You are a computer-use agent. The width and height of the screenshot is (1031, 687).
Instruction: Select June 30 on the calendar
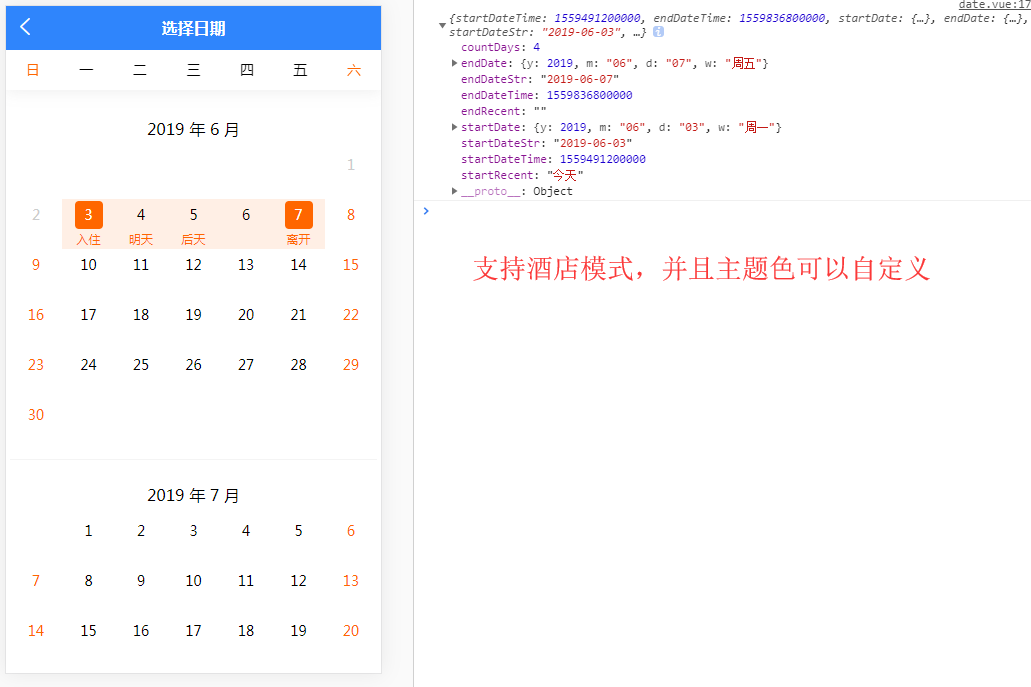pyautogui.click(x=36, y=414)
